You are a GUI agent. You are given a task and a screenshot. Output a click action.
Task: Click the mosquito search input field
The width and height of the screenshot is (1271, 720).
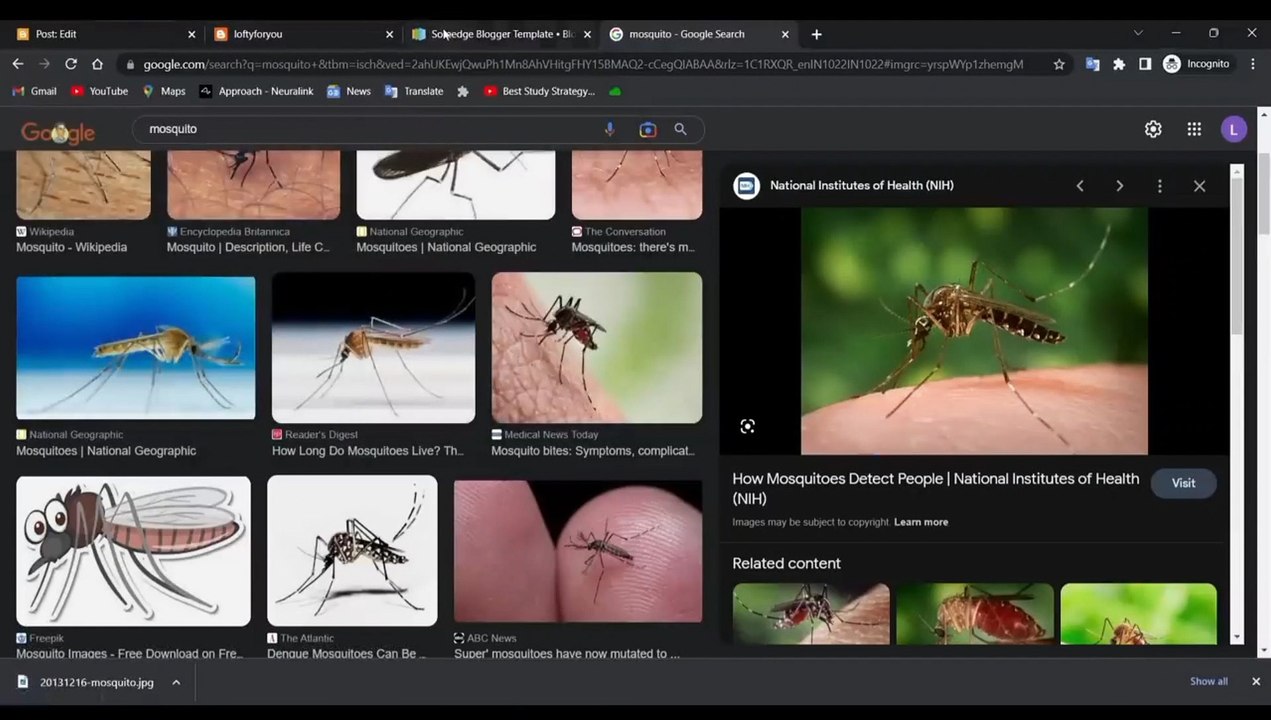[370, 129]
